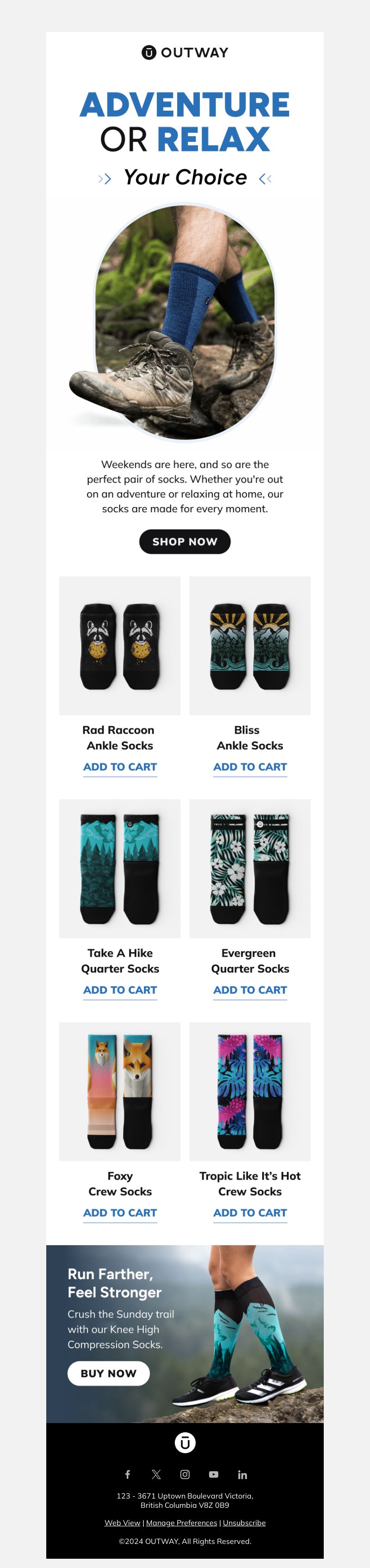Image resolution: width=370 pixels, height=1568 pixels.
Task: Open the hiking boot hero image
Action: tap(173, 321)
